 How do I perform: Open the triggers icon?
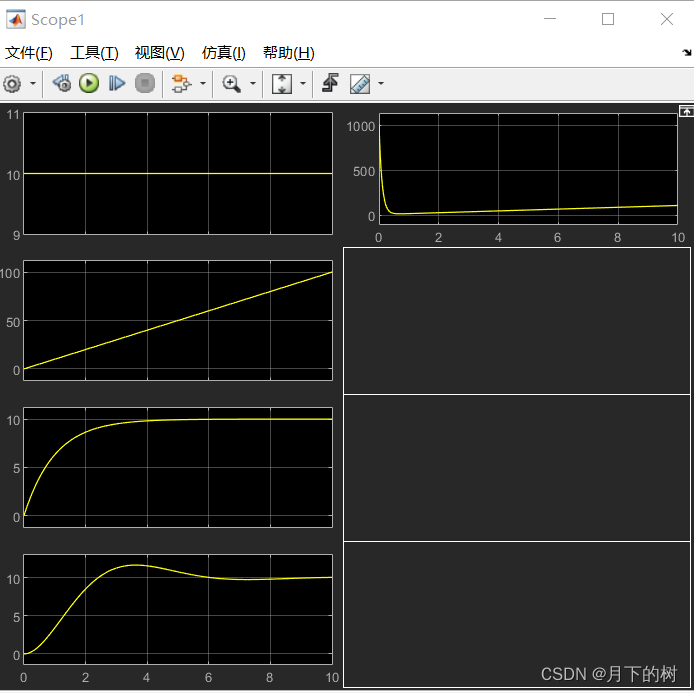(330, 83)
